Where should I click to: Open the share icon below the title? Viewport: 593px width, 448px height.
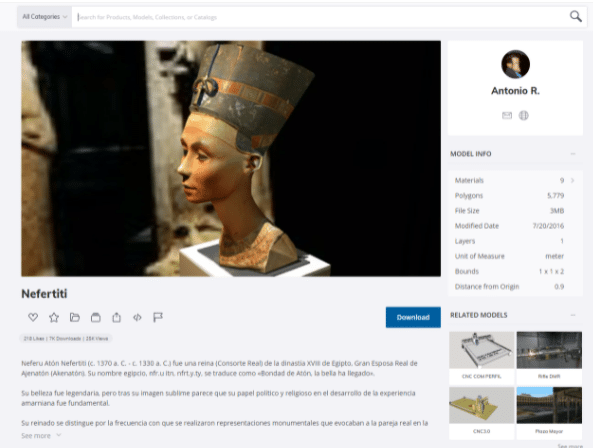coord(116,317)
